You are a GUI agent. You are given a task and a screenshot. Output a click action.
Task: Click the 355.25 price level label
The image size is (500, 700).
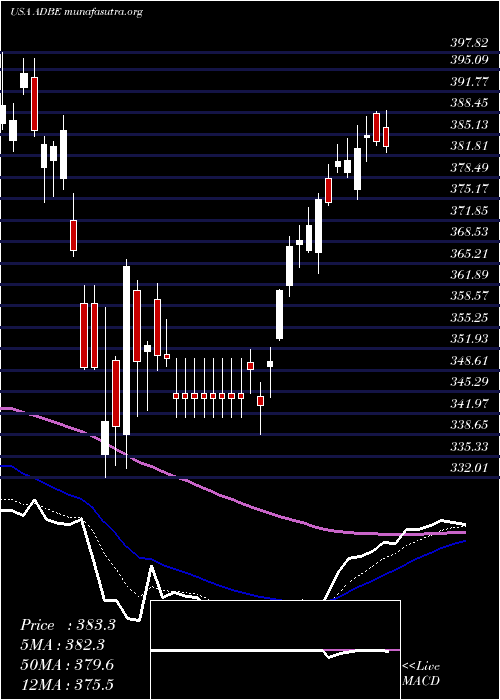coord(468,318)
